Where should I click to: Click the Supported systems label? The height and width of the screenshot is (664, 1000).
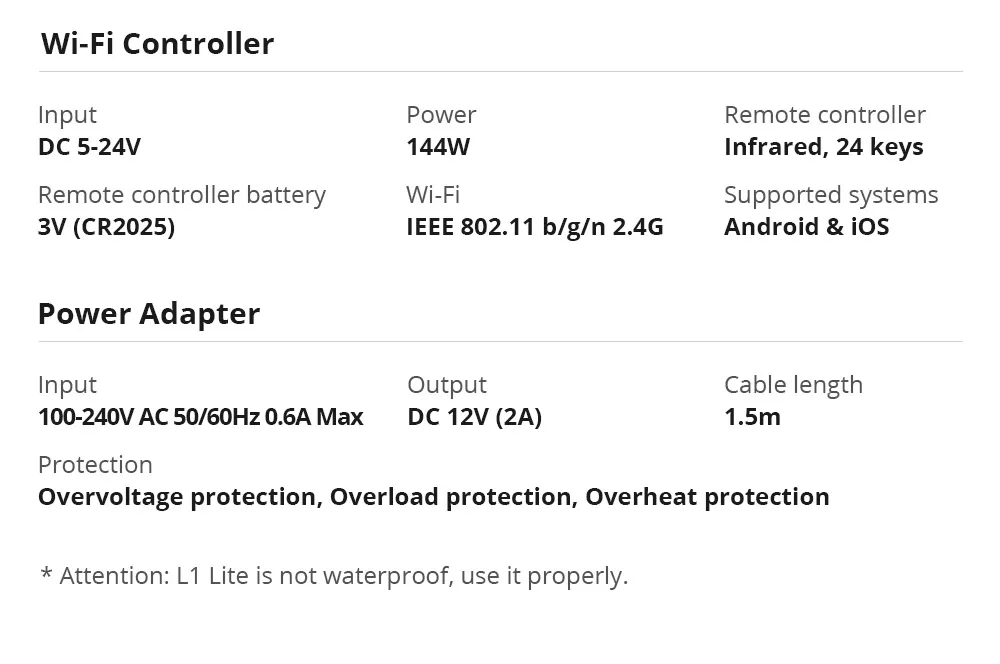pyautogui.click(x=831, y=195)
